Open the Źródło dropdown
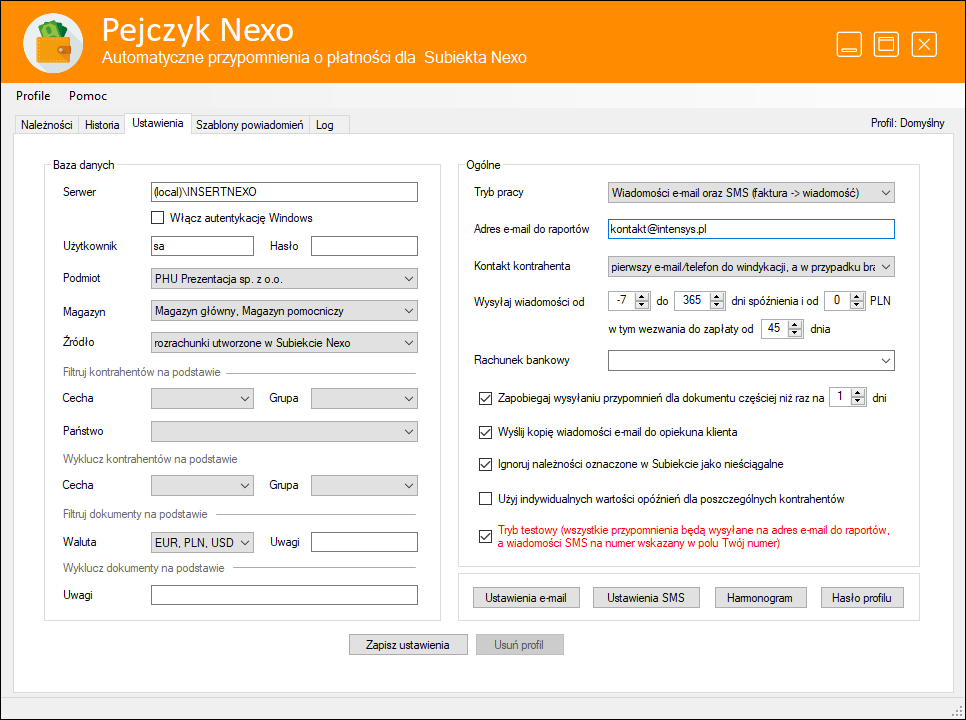The width and height of the screenshot is (966, 720). (284, 342)
